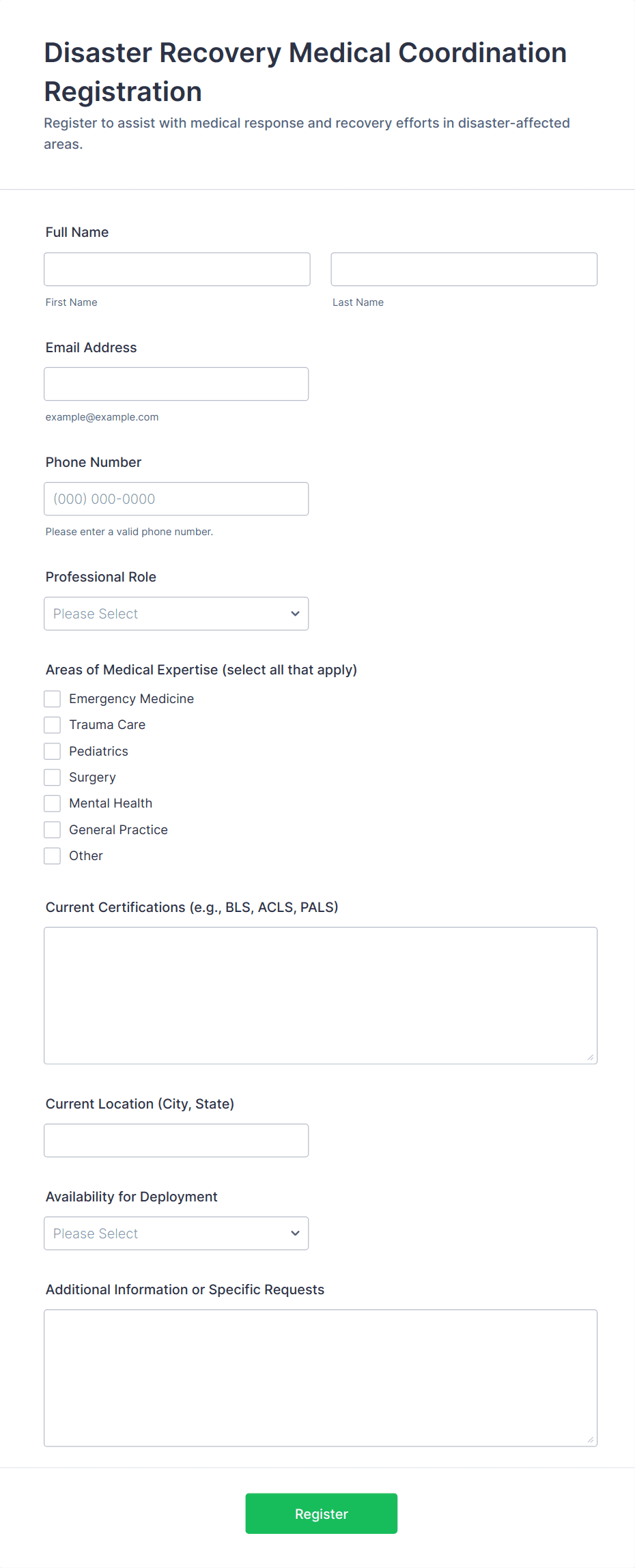Screen dimensions: 635x1568
Task: Submit the form with Register button
Action: click(x=321, y=1513)
